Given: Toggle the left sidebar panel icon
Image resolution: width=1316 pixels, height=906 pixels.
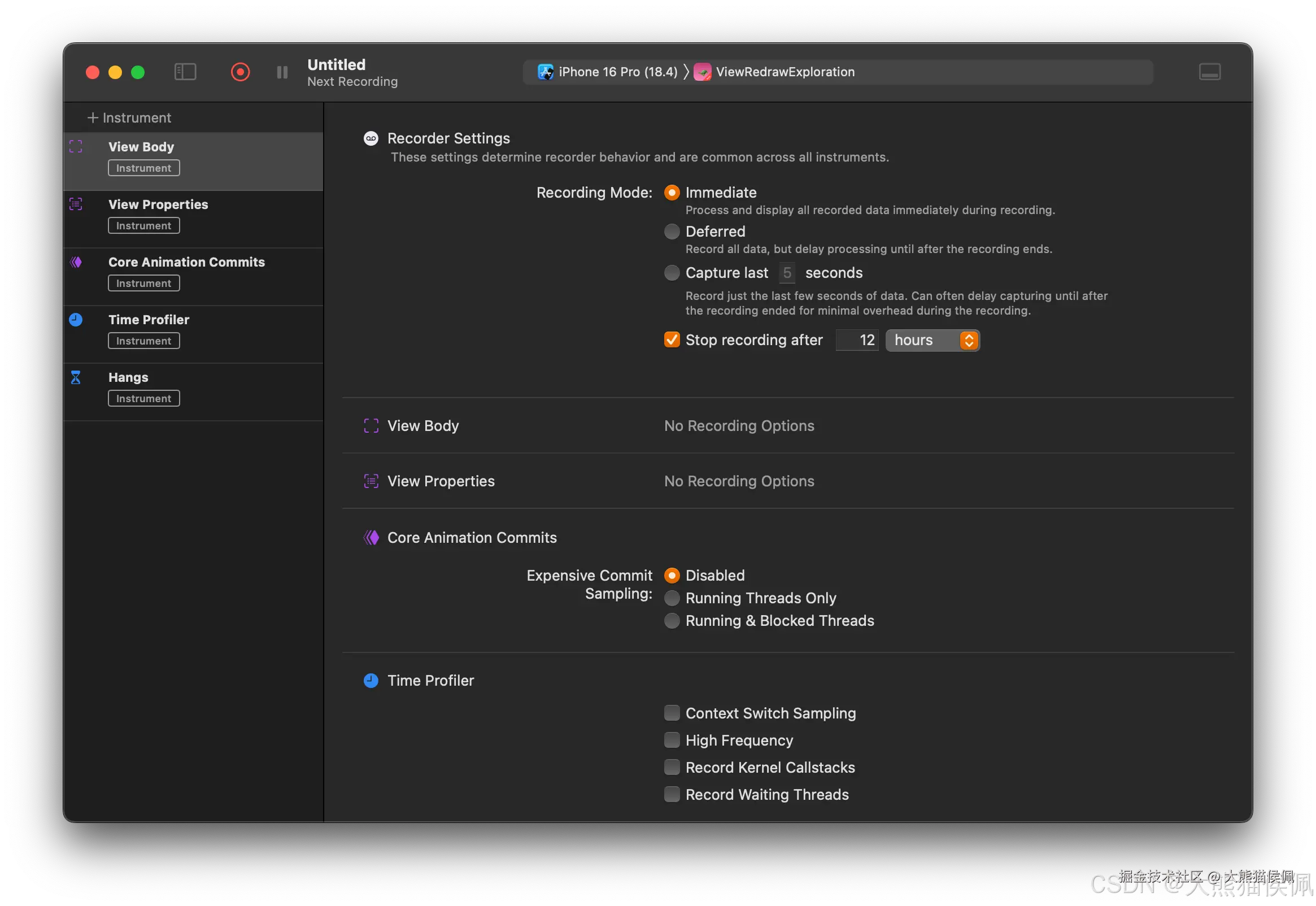Looking at the screenshot, I should click(185, 72).
